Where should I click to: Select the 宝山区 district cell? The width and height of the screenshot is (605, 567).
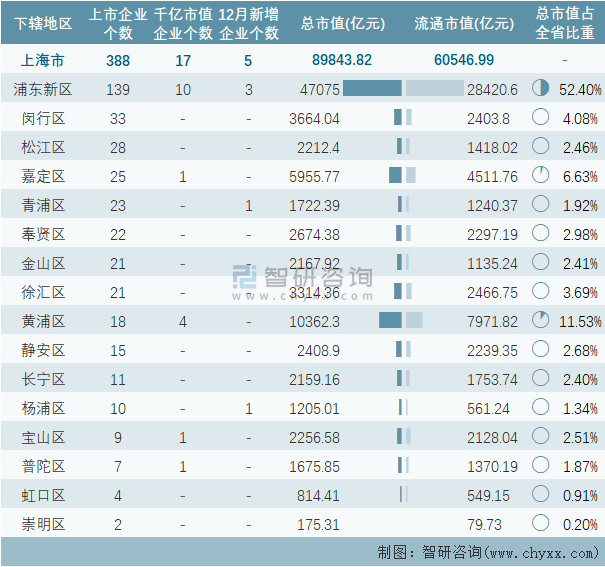[x=43, y=437]
